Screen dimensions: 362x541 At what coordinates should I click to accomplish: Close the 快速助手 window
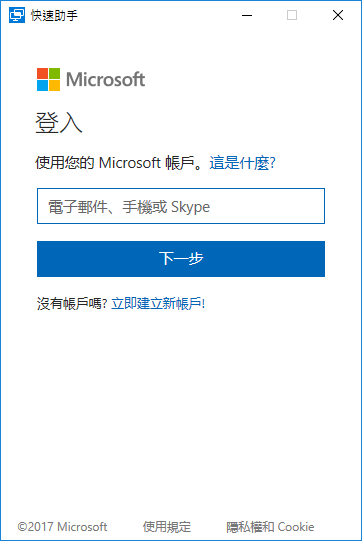(338, 15)
